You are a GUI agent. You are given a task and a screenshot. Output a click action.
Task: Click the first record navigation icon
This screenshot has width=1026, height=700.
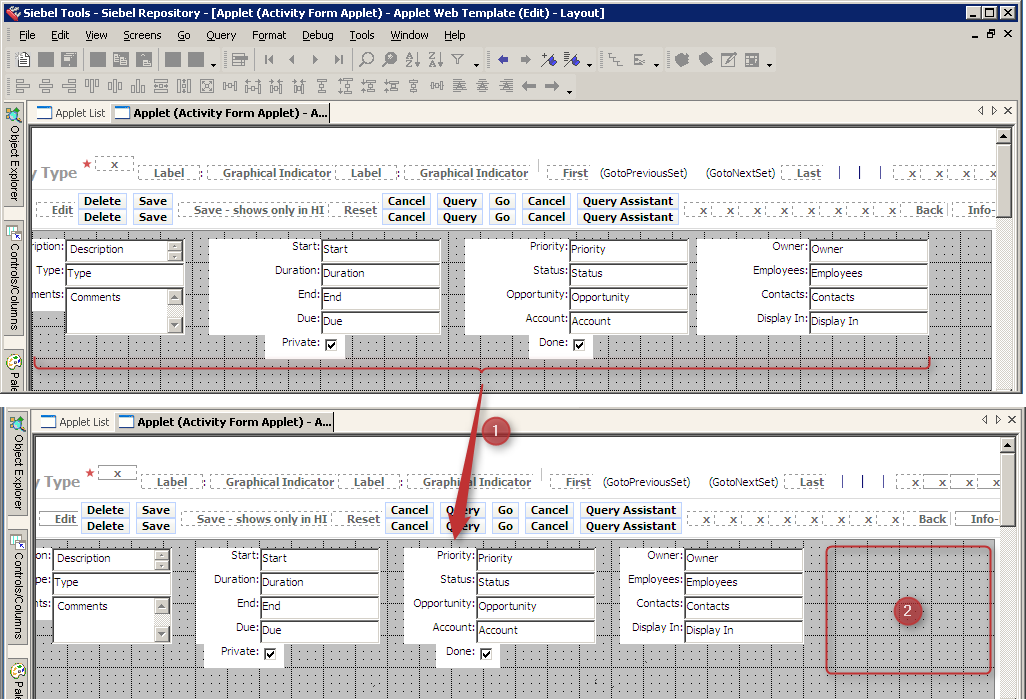coord(268,60)
